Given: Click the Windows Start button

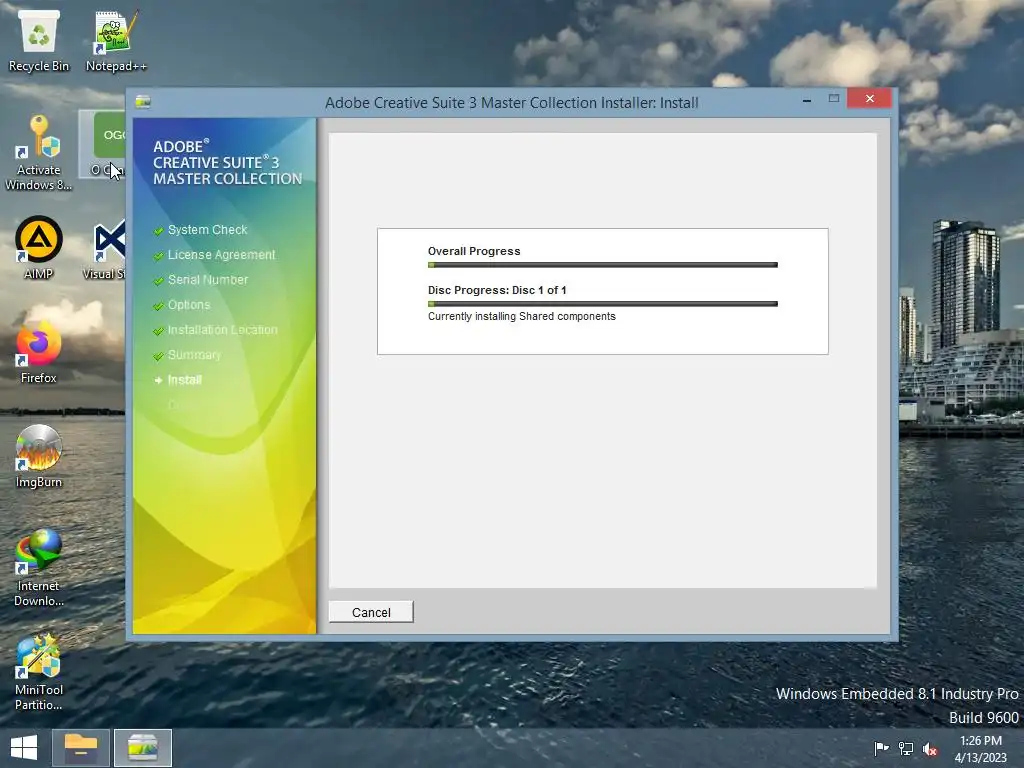Looking at the screenshot, I should tap(24, 748).
